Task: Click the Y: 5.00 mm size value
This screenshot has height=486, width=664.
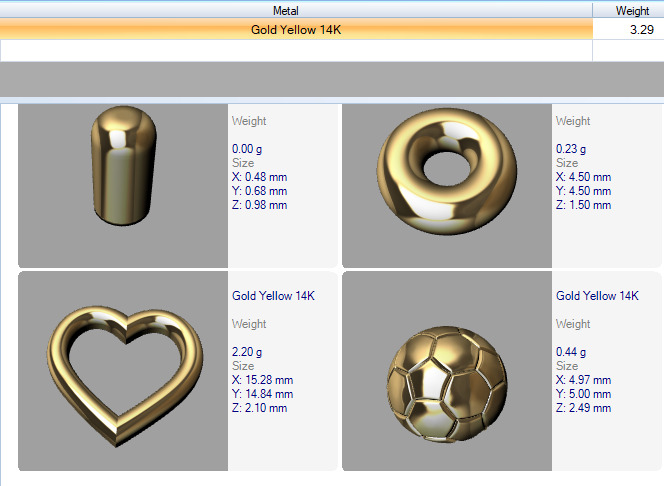Action: 584,394
